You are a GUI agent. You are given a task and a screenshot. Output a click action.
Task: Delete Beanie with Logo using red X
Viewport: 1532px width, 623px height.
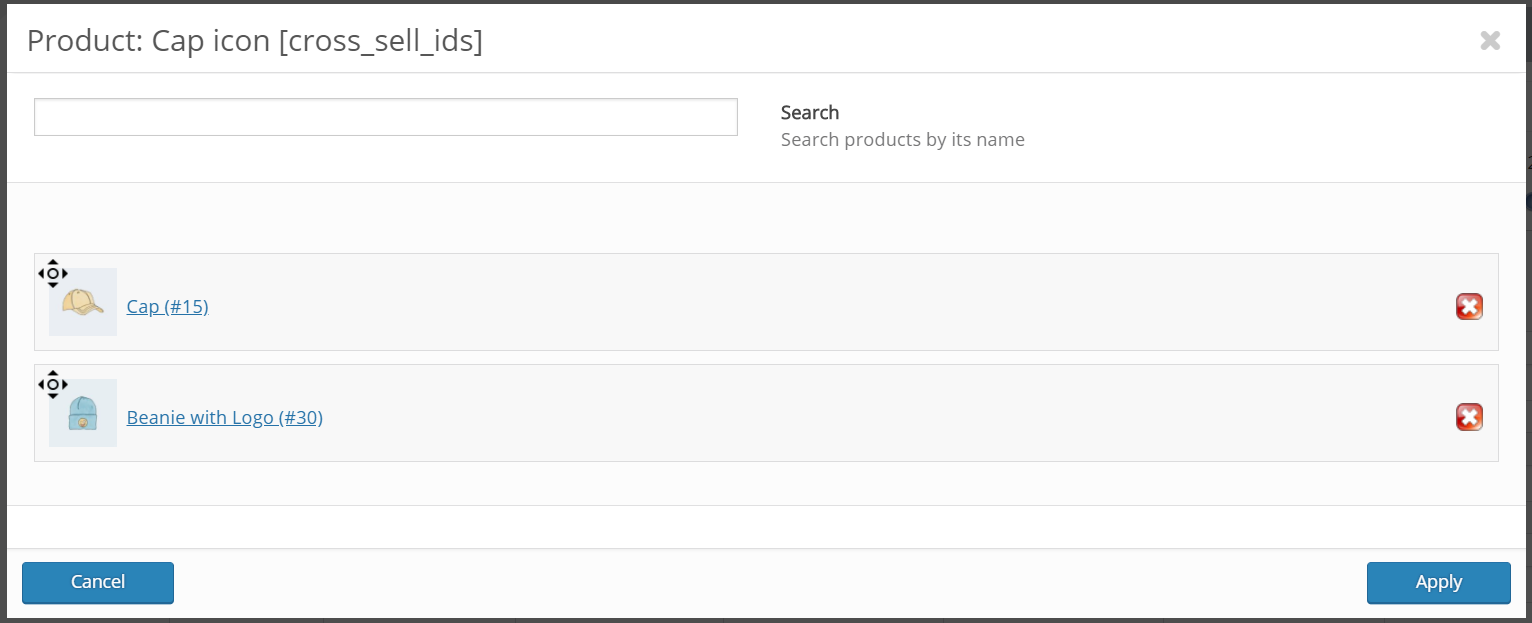click(x=1468, y=417)
